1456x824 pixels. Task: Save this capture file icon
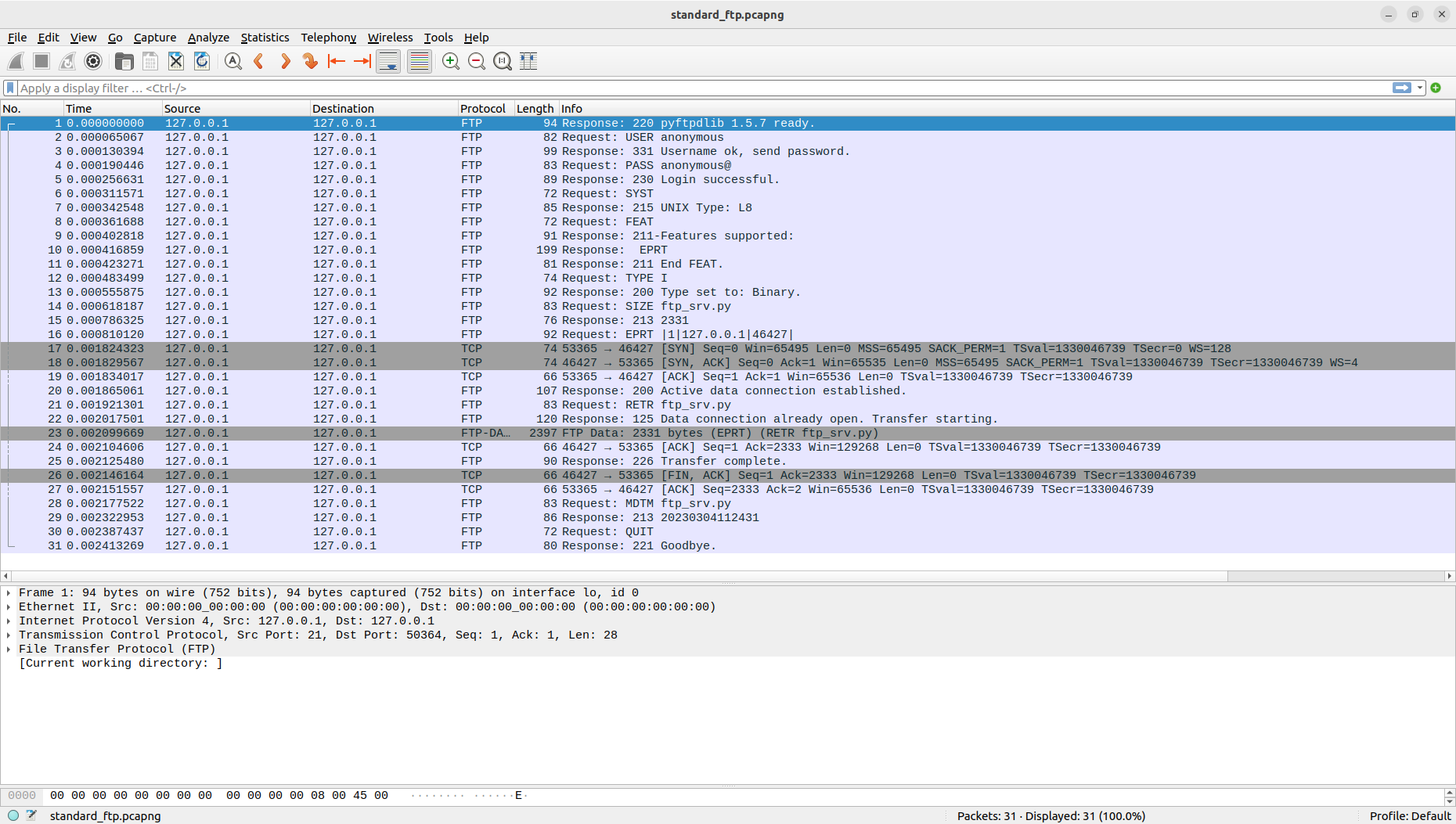150,61
